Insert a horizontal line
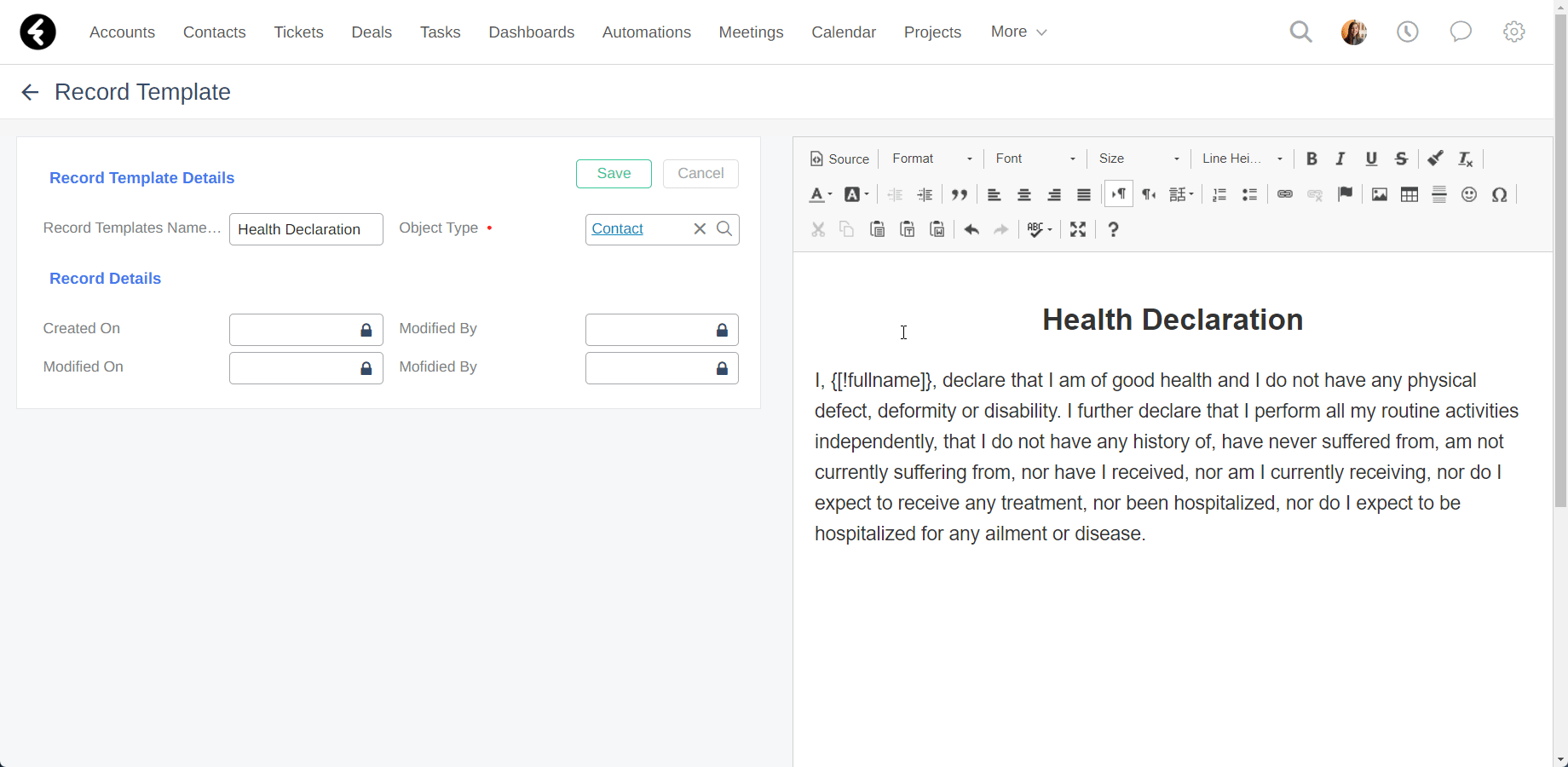This screenshot has width=1568, height=767. pyautogui.click(x=1439, y=194)
